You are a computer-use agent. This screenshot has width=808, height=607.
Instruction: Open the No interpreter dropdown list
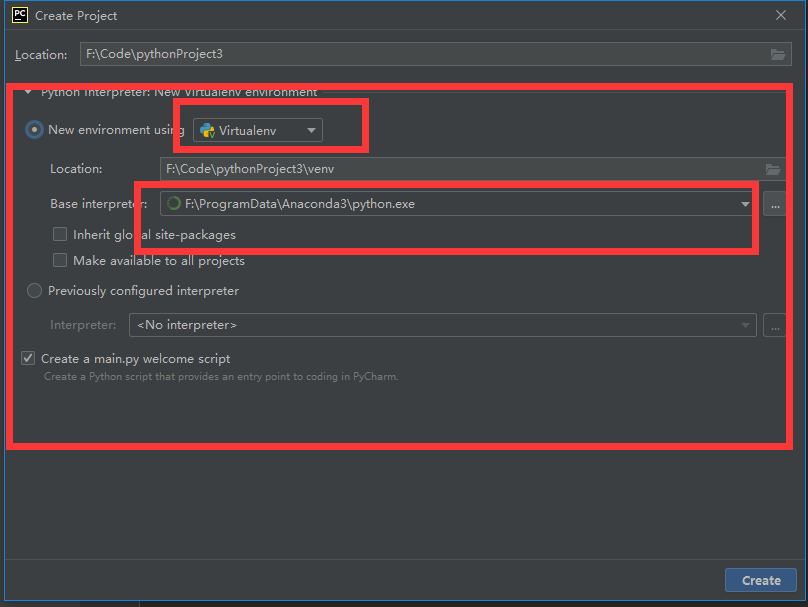tap(443, 325)
